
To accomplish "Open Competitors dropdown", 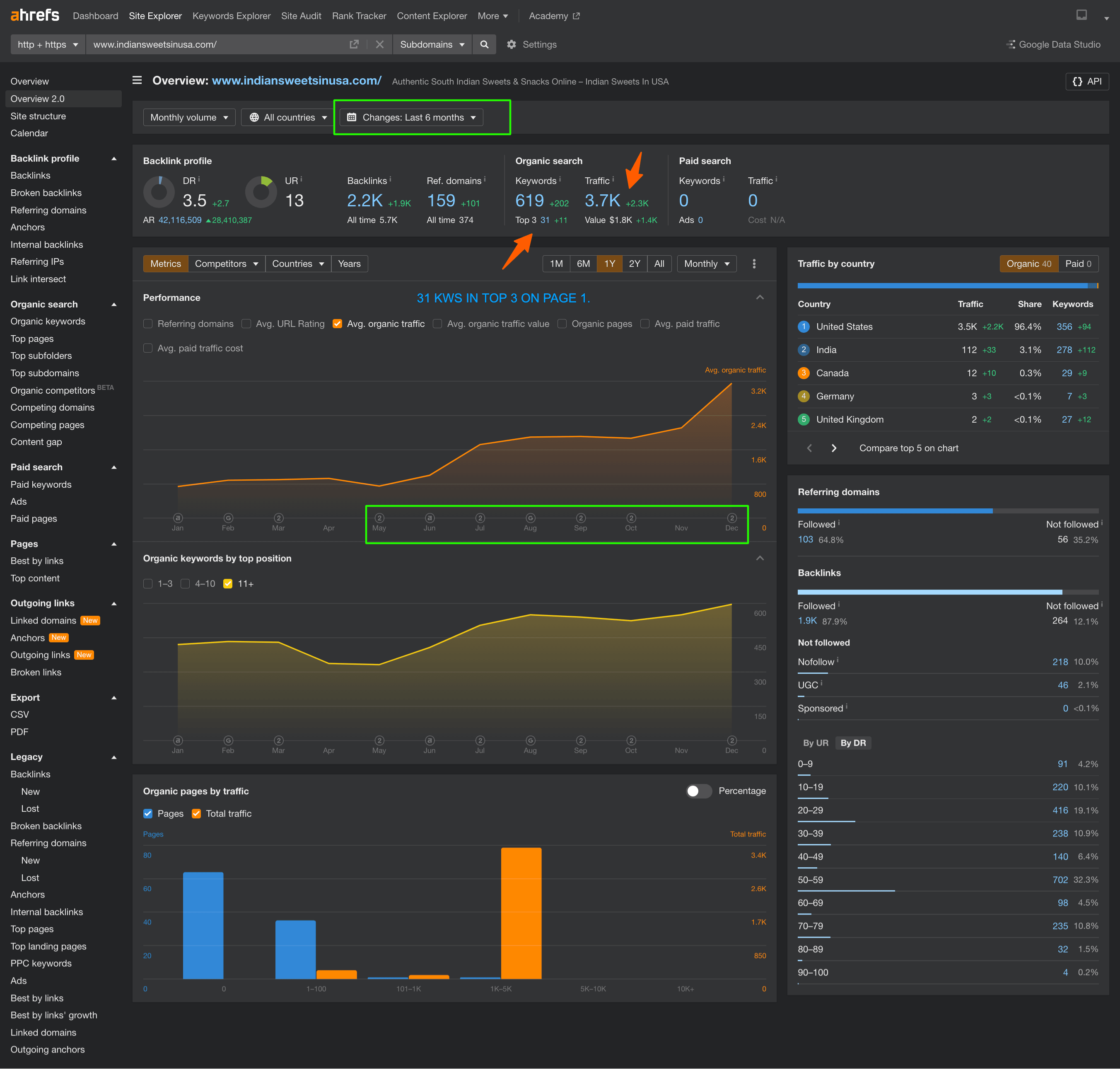I will (226, 264).
